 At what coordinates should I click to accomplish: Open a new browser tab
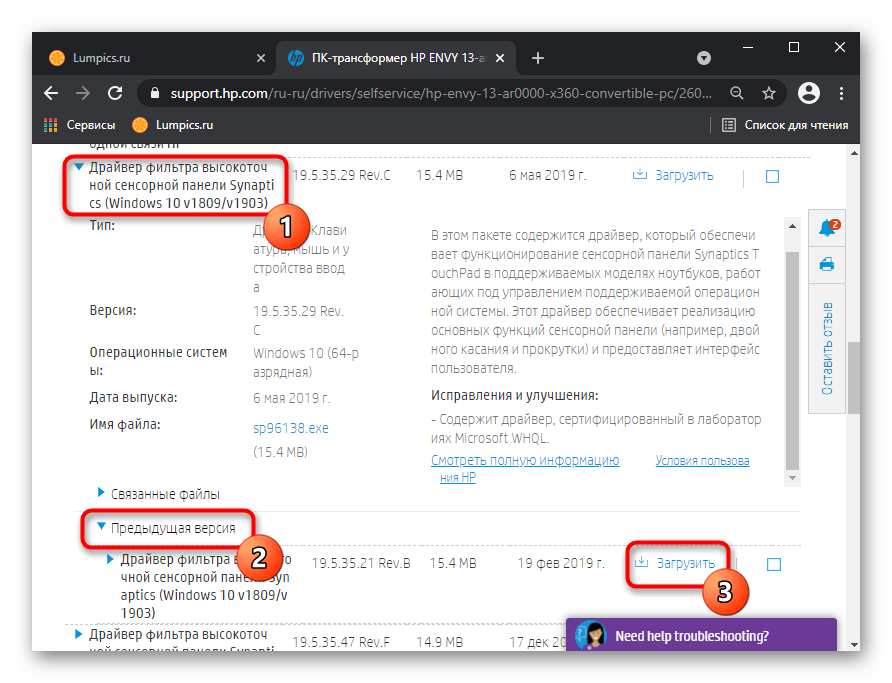tap(538, 58)
